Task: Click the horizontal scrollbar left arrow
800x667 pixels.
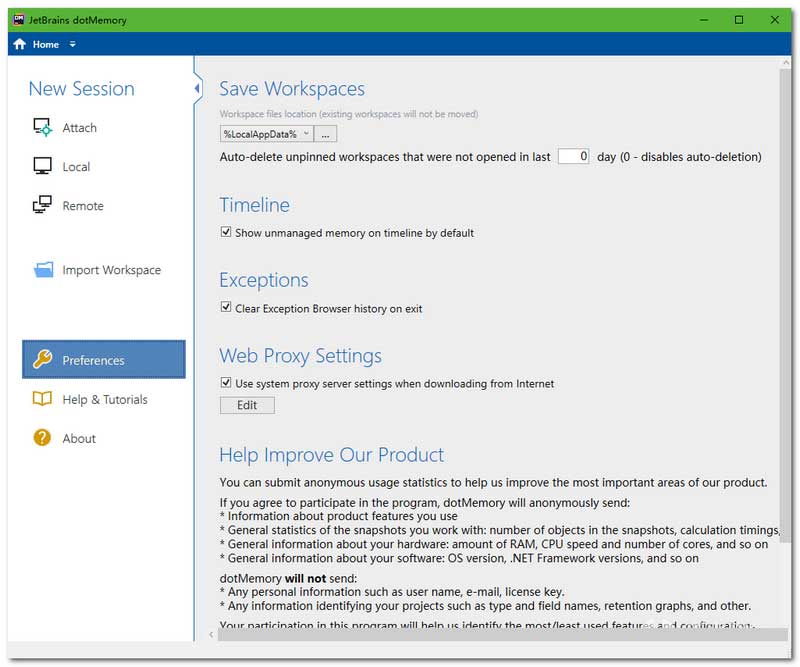Action: pos(211,634)
